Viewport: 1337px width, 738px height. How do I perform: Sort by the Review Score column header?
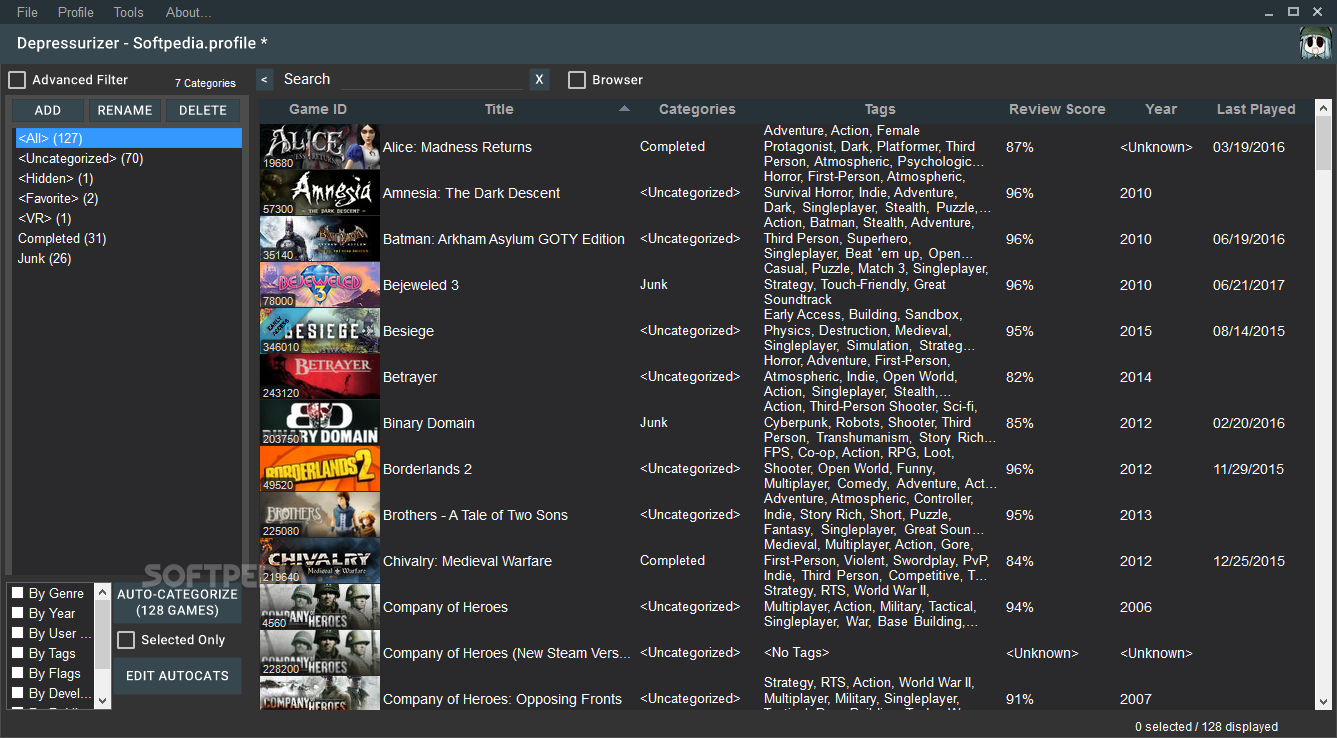click(1057, 109)
